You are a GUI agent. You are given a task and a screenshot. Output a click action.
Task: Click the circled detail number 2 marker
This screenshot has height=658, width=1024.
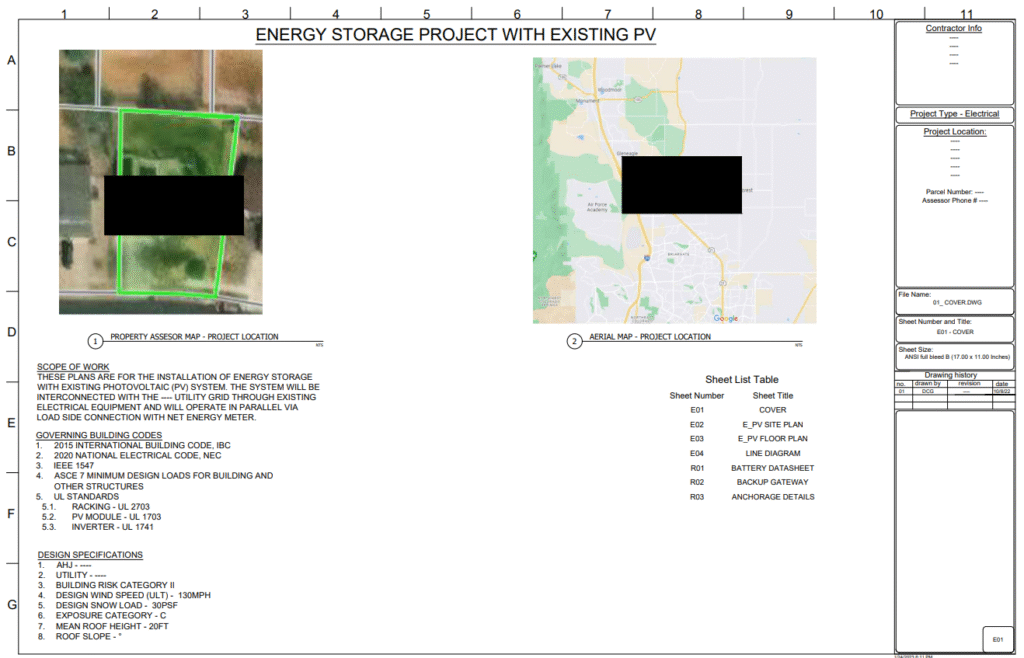(x=575, y=341)
